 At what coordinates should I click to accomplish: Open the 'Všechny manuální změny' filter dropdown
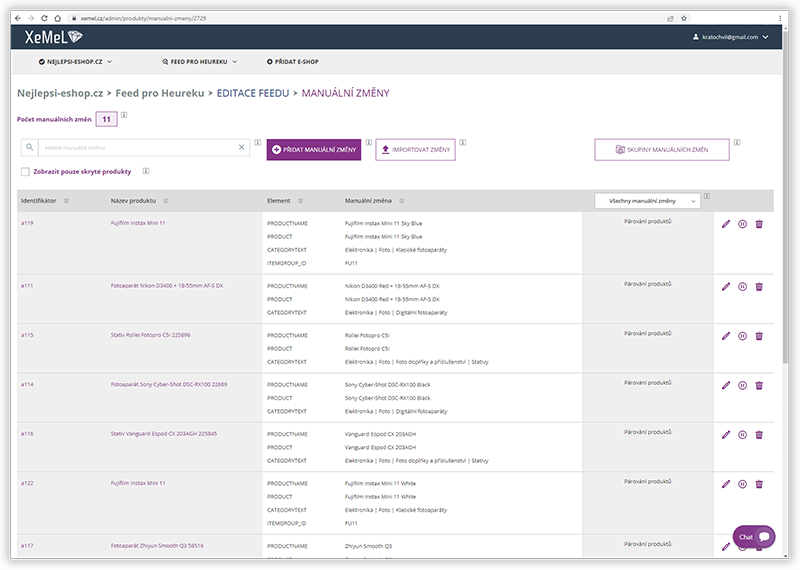[x=647, y=201]
